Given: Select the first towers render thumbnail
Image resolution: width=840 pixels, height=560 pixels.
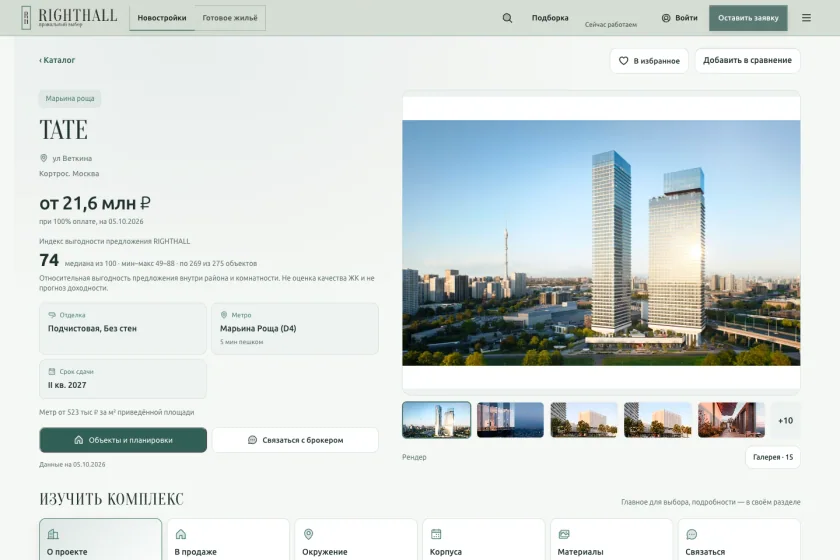Looking at the screenshot, I should 437,420.
